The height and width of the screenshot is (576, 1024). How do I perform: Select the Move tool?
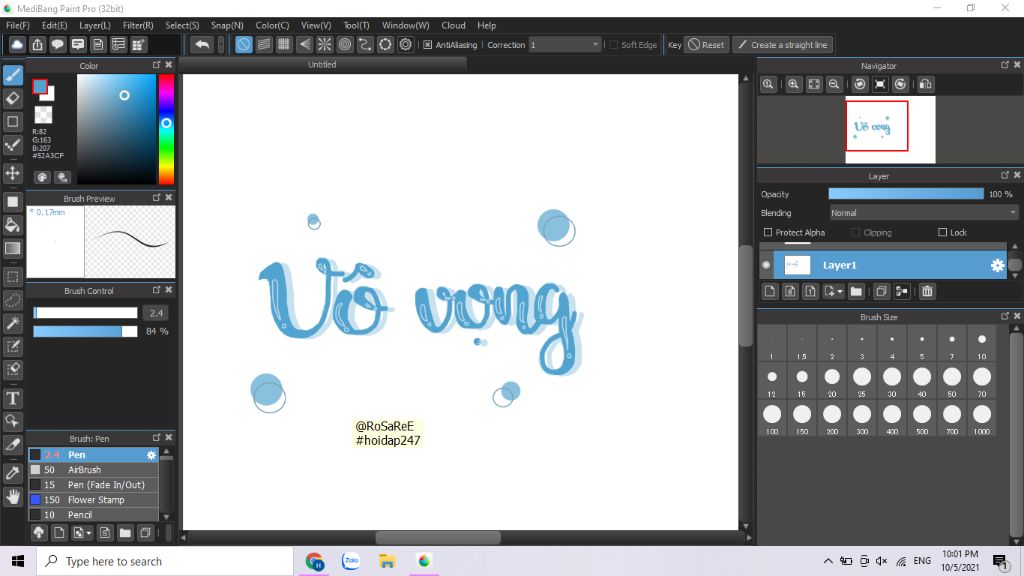(x=12, y=173)
